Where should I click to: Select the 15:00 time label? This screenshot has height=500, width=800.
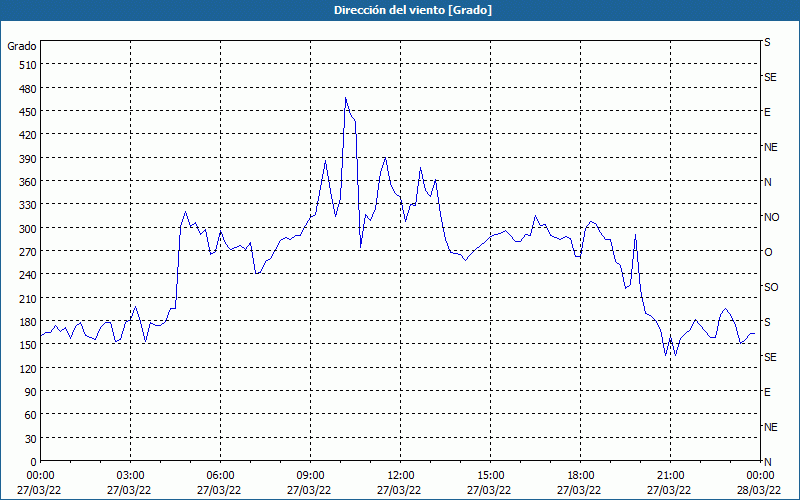[490, 476]
